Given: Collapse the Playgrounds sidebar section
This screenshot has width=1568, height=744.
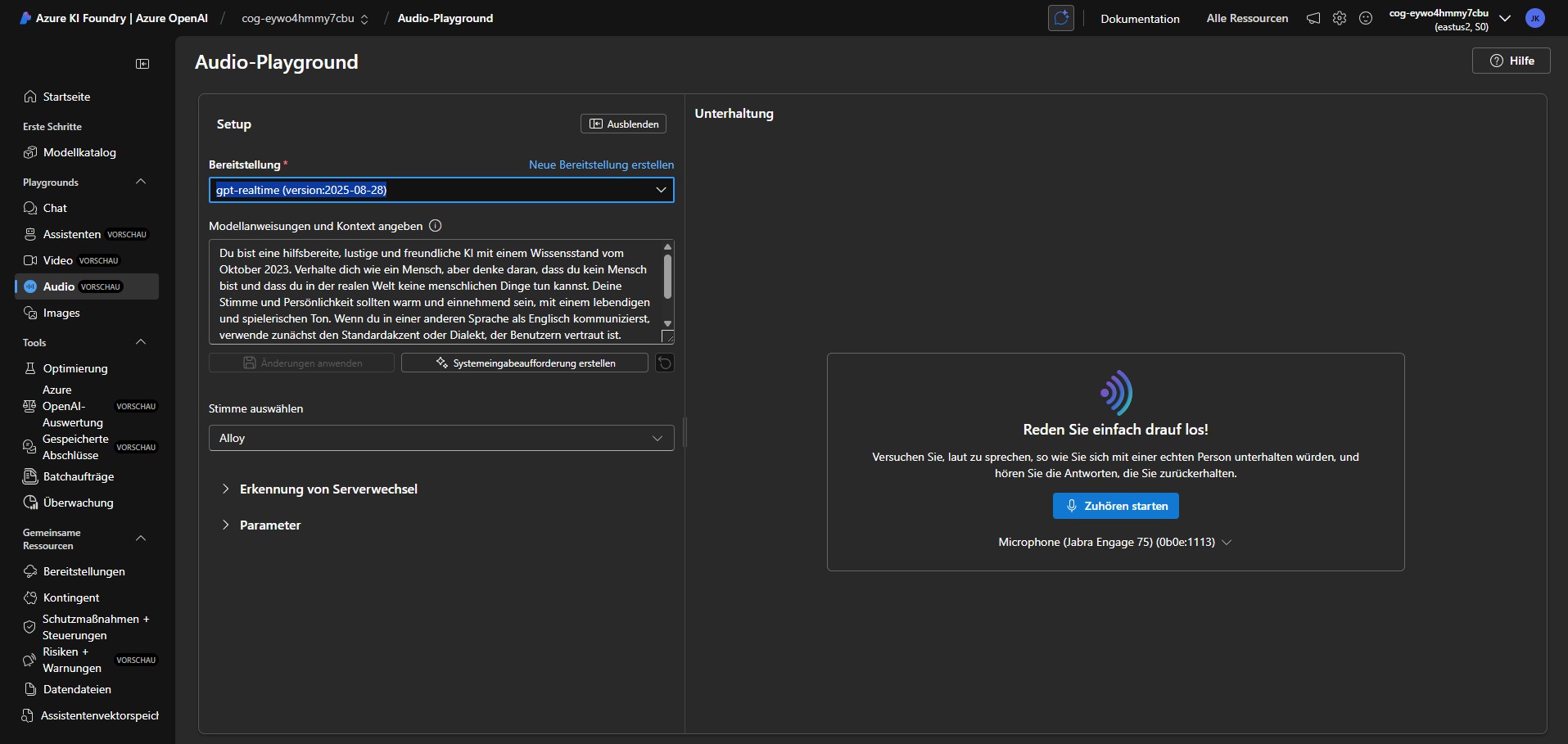Looking at the screenshot, I should 141,182.
